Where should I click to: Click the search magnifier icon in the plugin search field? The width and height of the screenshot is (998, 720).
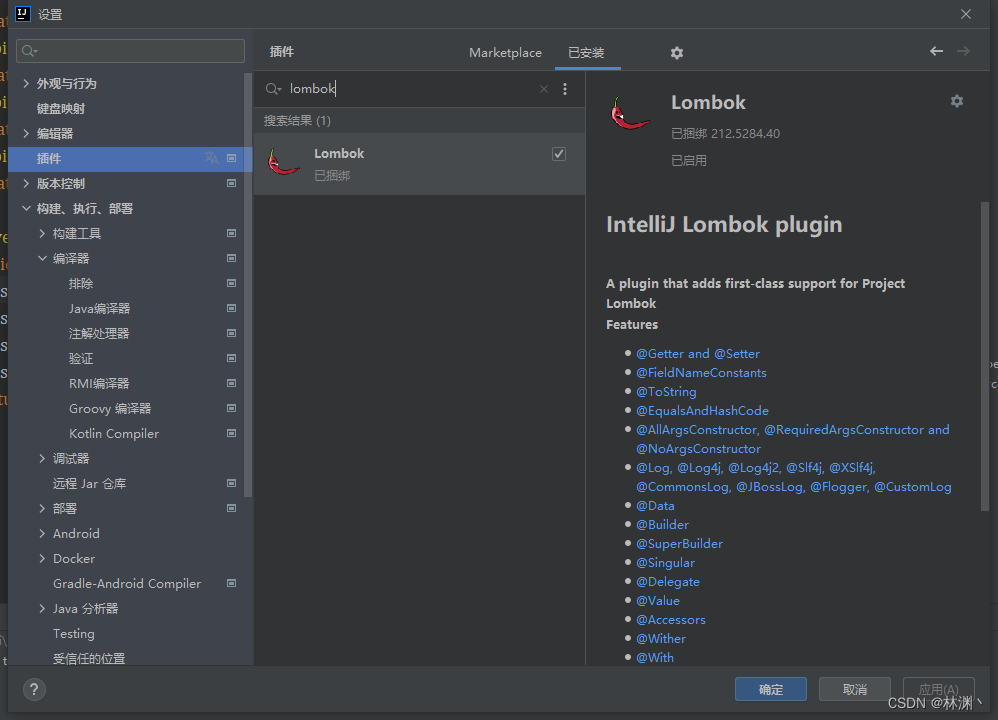pyautogui.click(x=273, y=89)
